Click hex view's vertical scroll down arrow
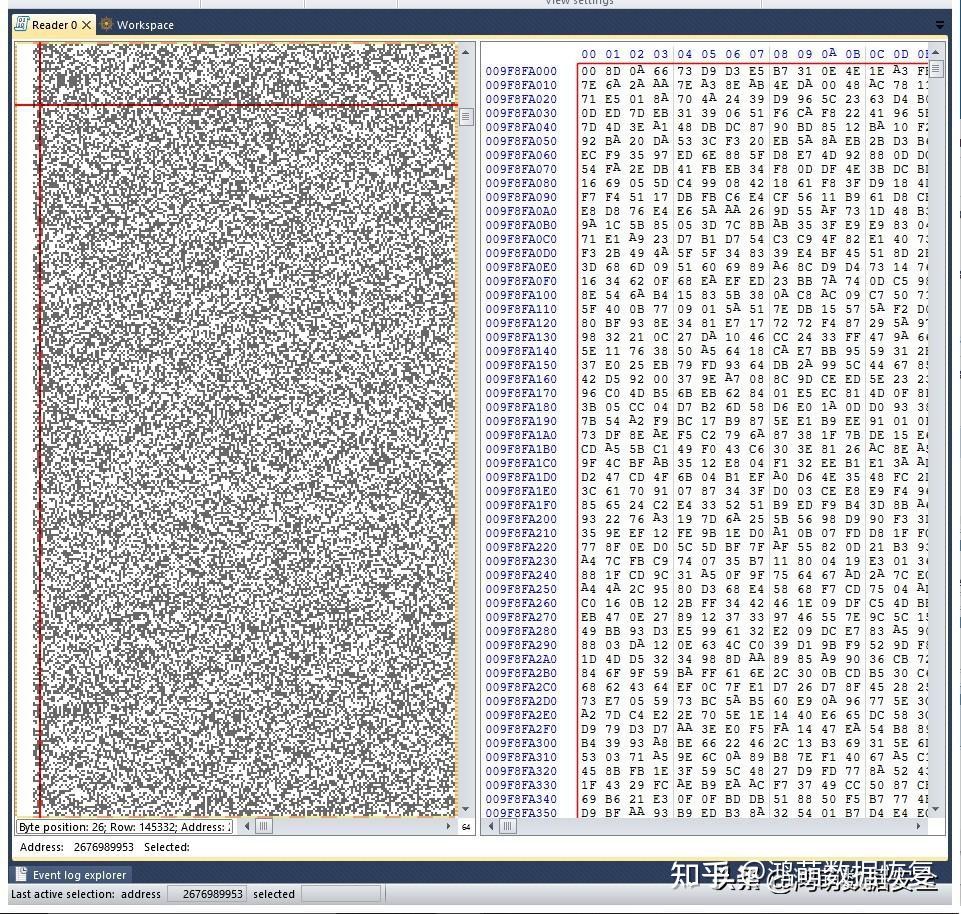The image size is (961, 914). tap(935, 810)
